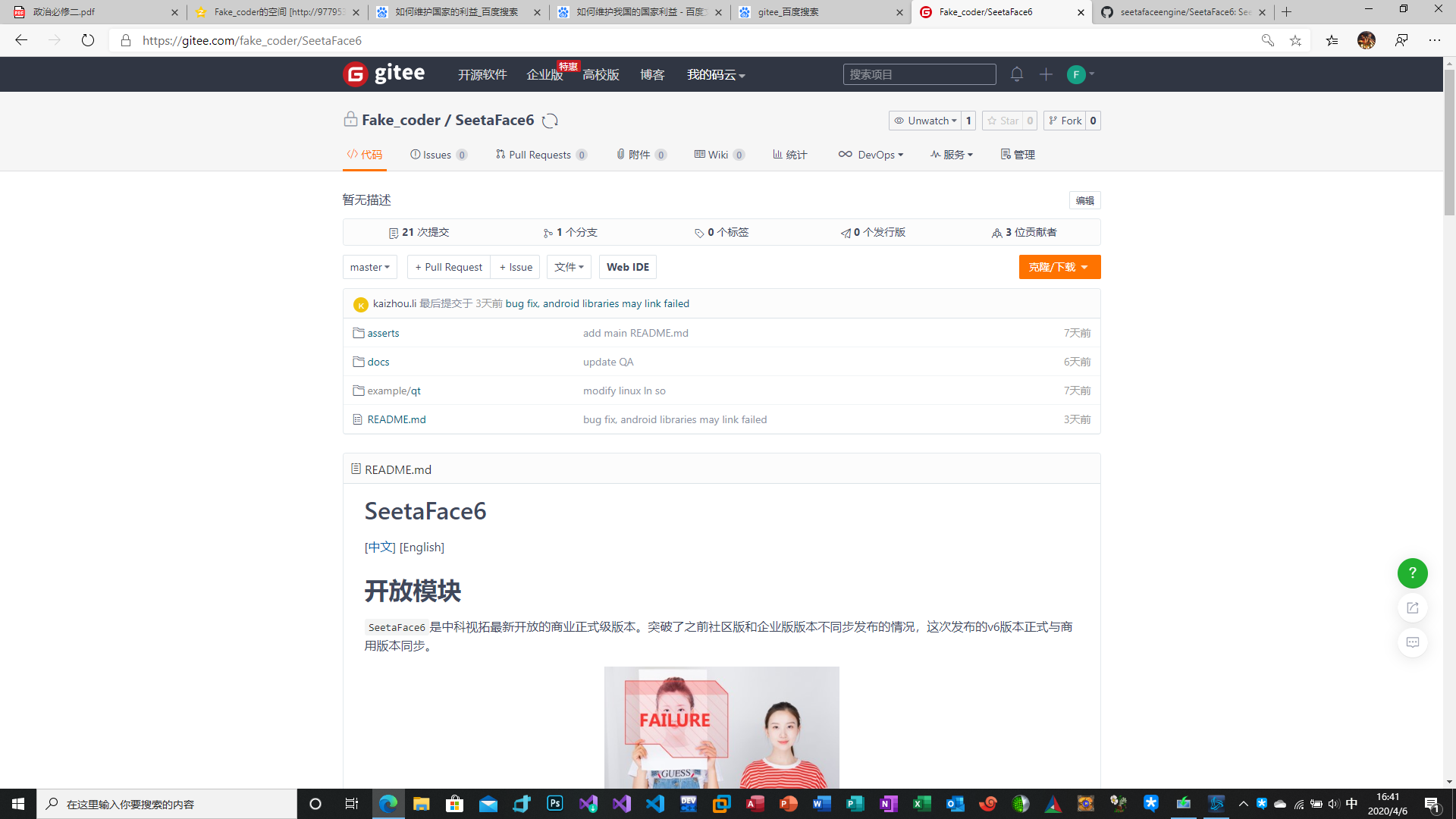Open notifications via the bell icon
1456x819 pixels.
coord(1016,74)
